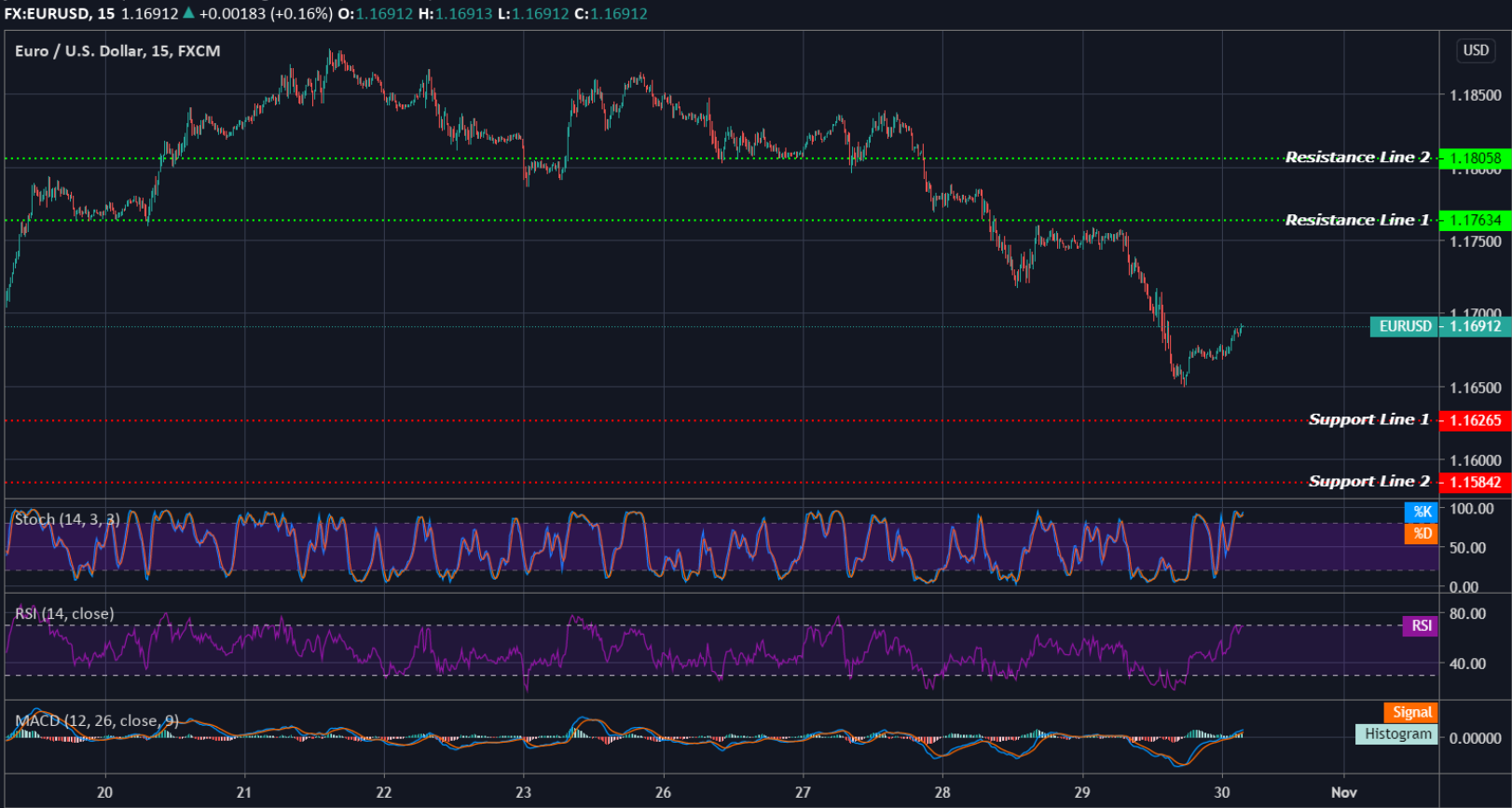The image size is (1512, 808).
Task: Click the H:1.16913 high value
Action: tap(455, 13)
